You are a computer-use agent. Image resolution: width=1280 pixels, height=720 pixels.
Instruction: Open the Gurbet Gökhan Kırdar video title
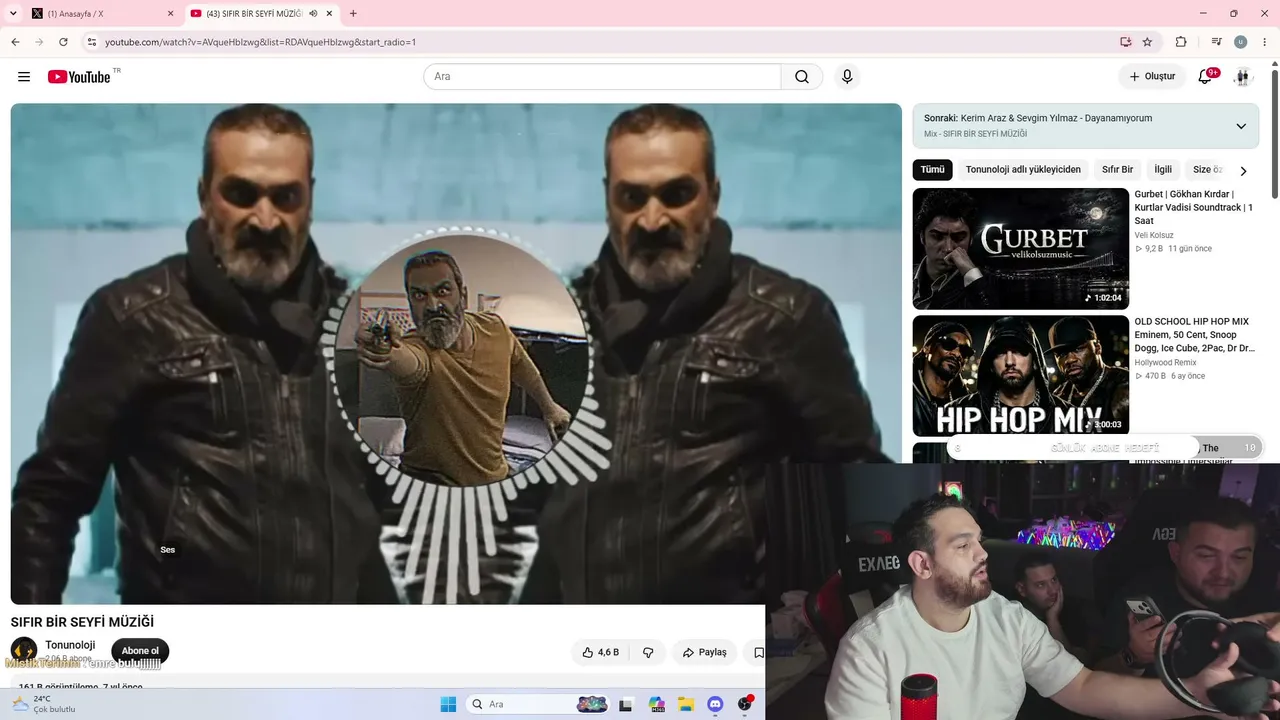1194,207
